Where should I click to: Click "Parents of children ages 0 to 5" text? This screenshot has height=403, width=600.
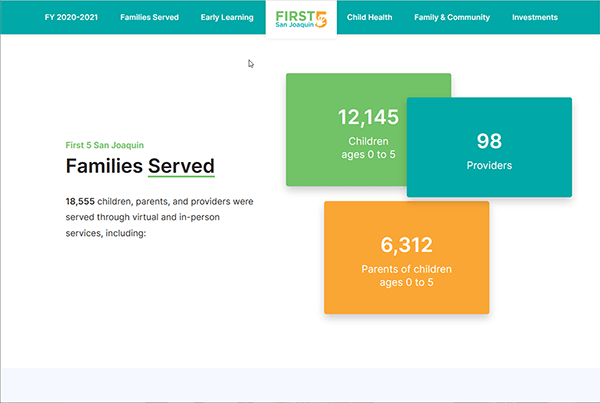coord(406,276)
